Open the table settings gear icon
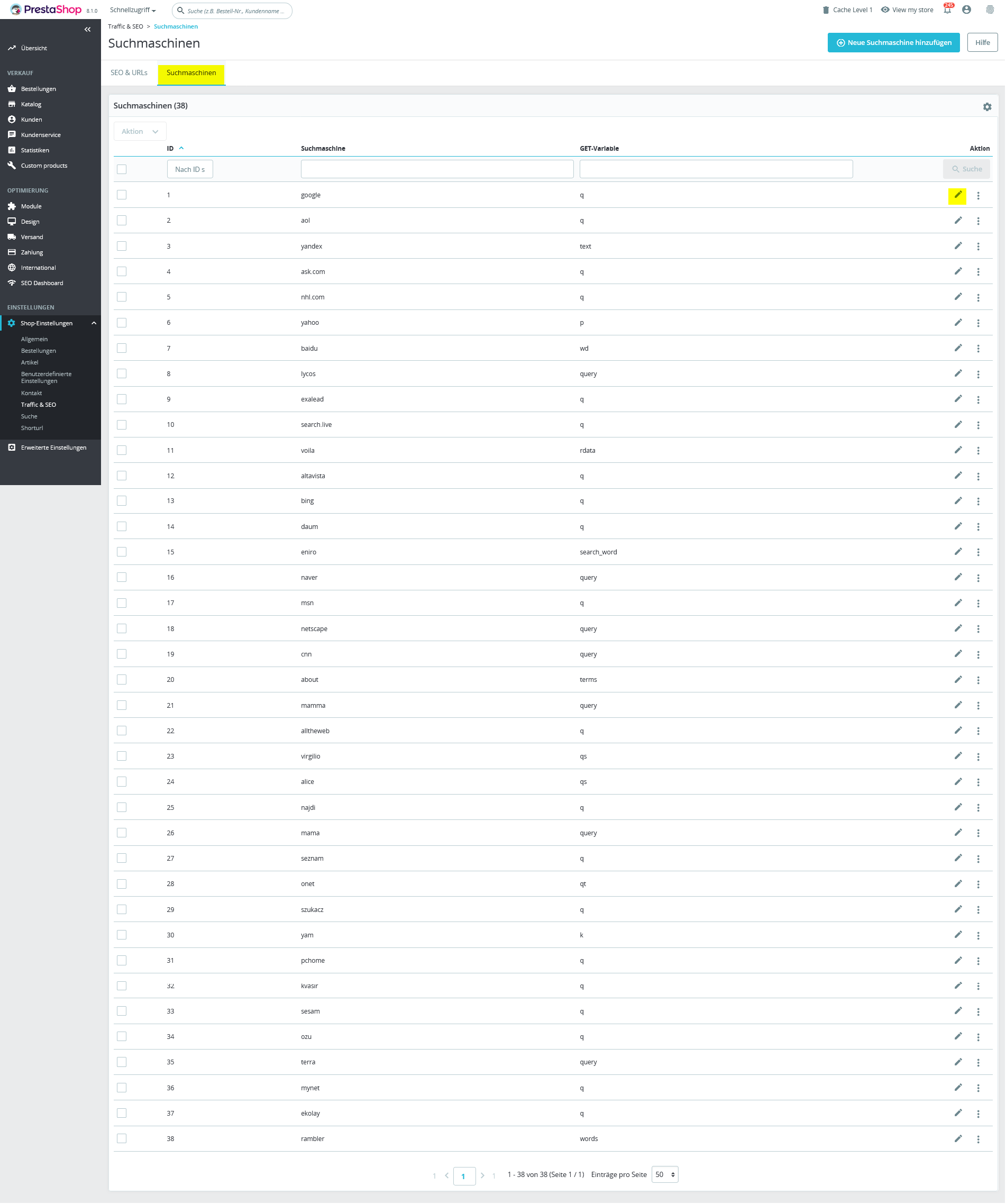Screen dimensions: 1006x1204 (987, 107)
